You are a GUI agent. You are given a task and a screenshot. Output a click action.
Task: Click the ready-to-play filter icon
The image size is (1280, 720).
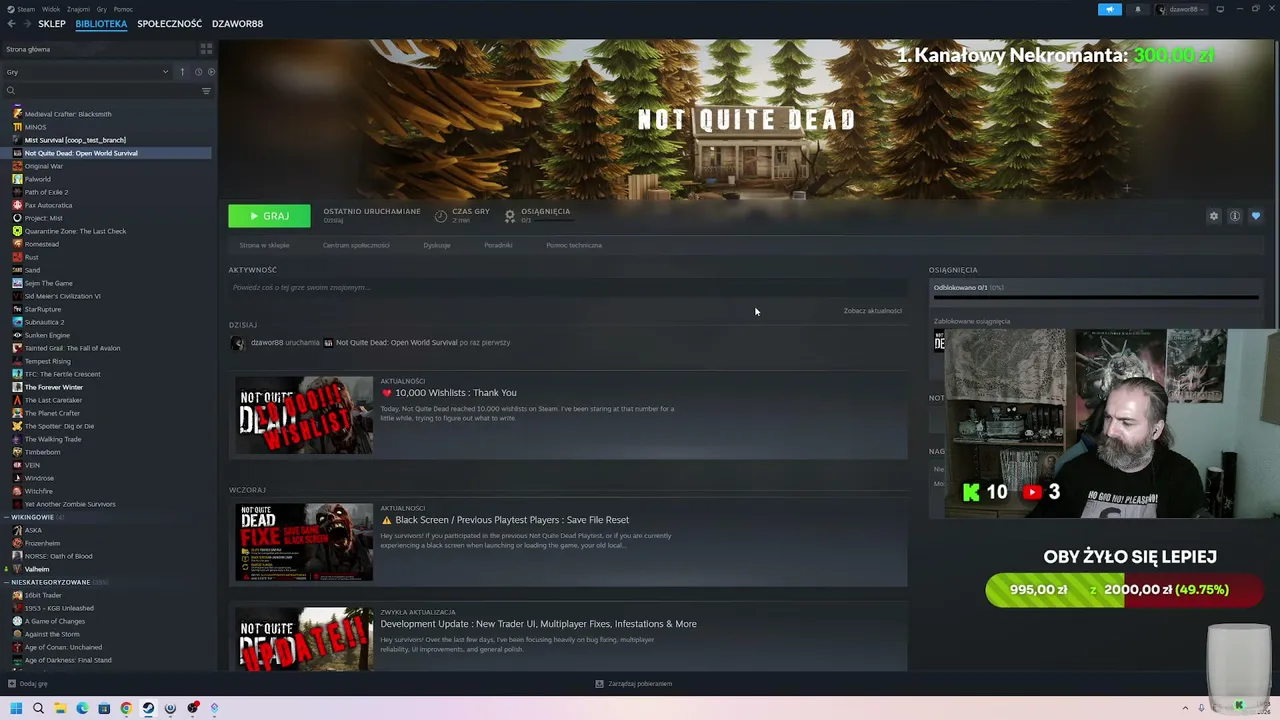point(211,72)
